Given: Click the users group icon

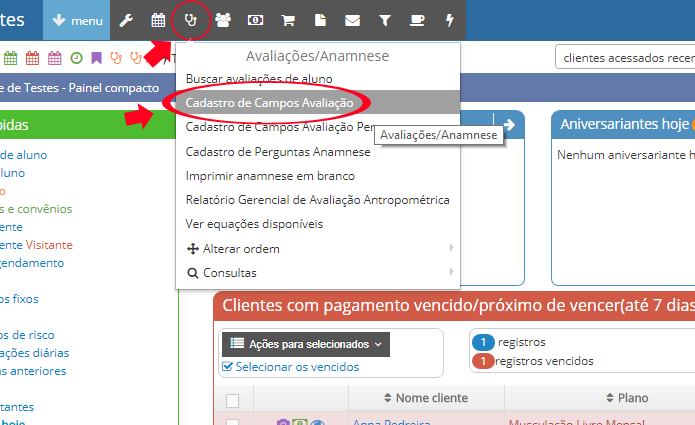Looking at the screenshot, I should click(223, 20).
